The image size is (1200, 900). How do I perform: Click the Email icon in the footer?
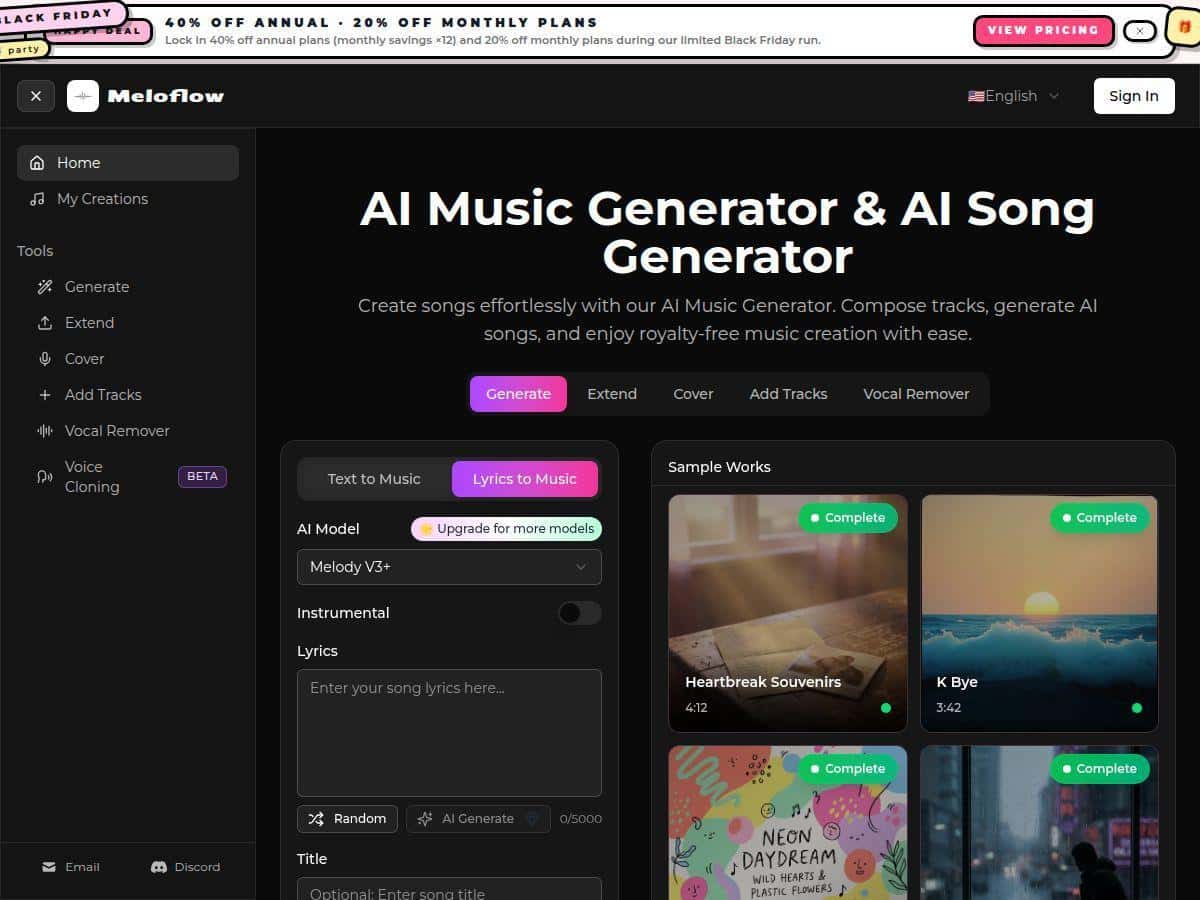pos(48,867)
